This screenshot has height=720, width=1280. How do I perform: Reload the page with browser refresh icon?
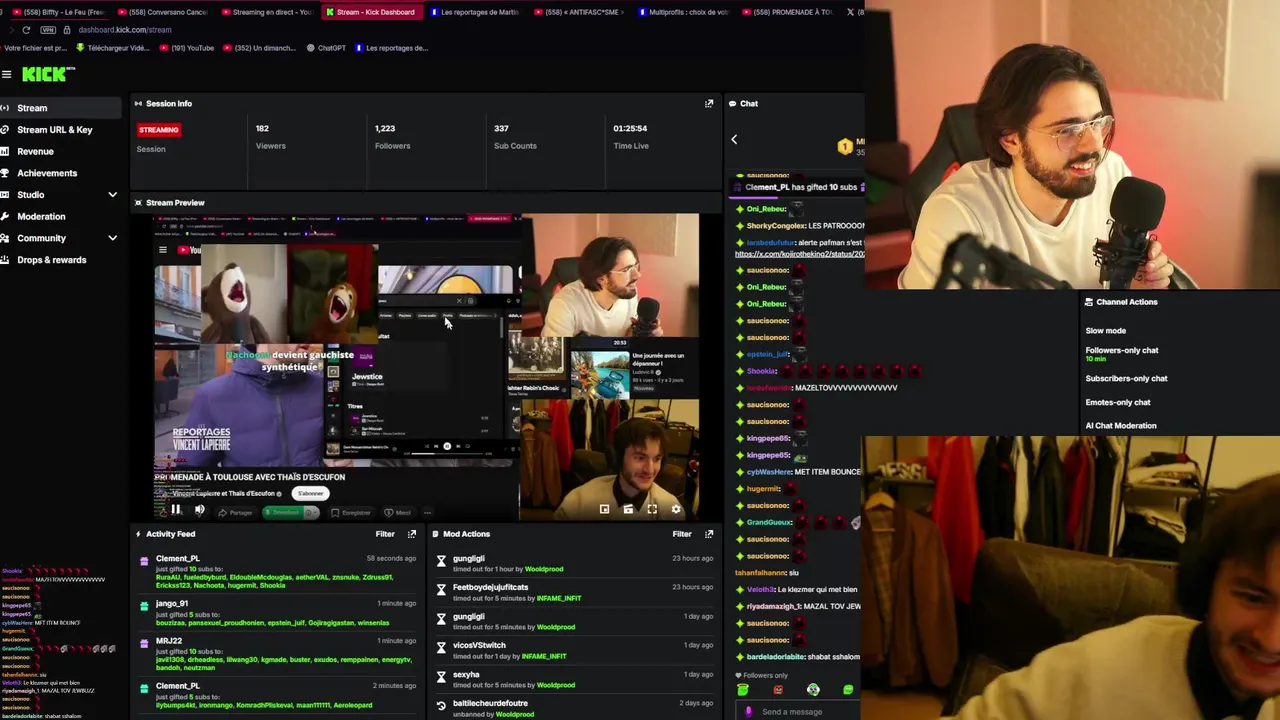pyautogui.click(x=26, y=30)
